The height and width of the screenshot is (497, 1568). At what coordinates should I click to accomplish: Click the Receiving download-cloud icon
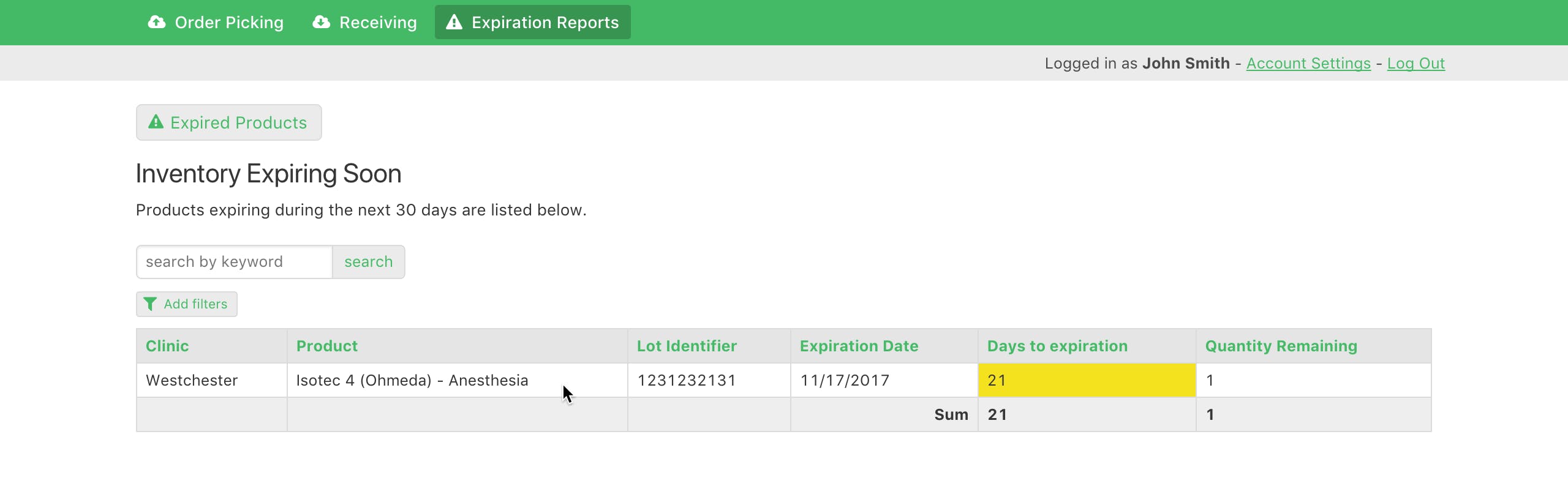(322, 22)
